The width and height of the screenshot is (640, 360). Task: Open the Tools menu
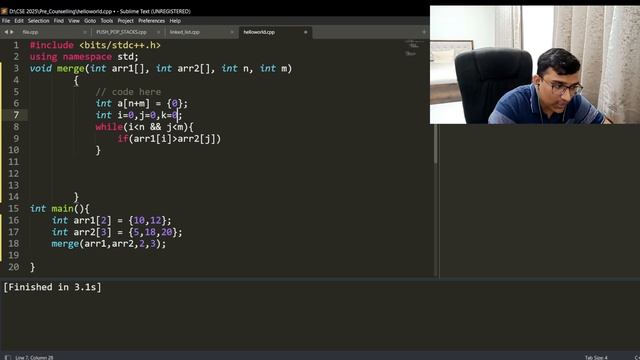107,21
